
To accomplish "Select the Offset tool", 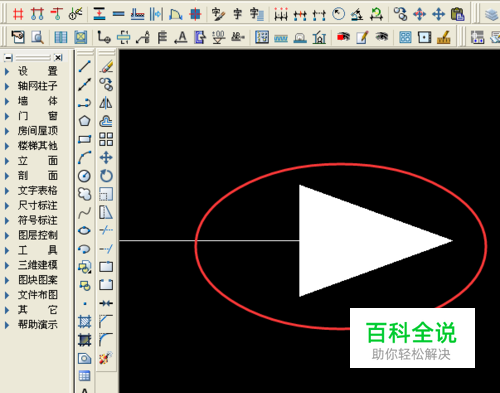I will (x=106, y=121).
